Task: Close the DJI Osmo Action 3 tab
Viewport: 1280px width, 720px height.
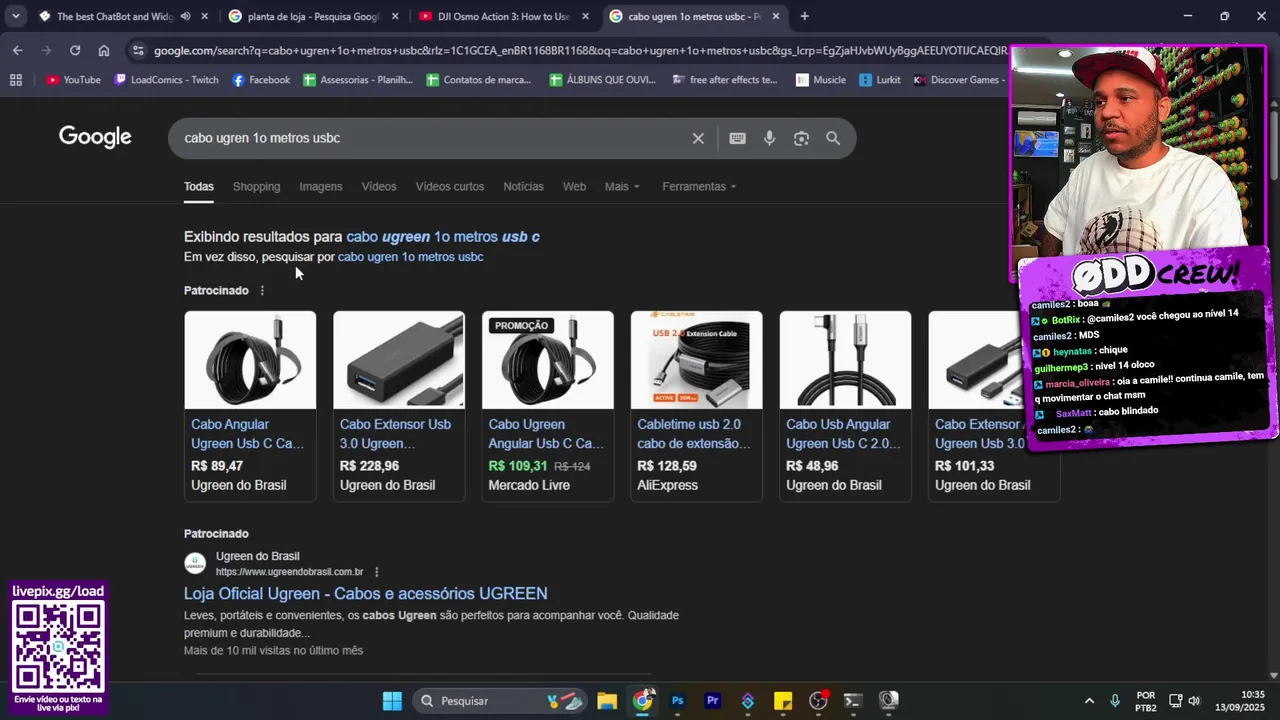Action: (585, 16)
